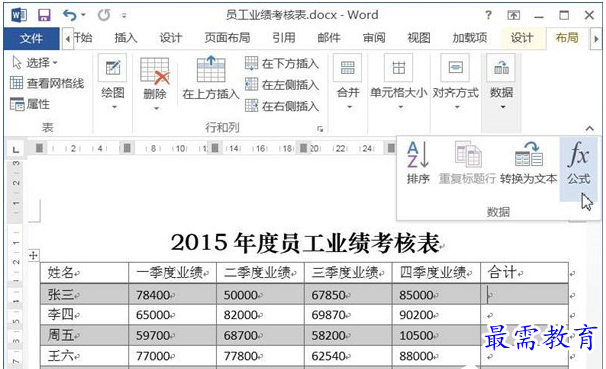The image size is (606, 369).
Task: Click 重复标题行 repeat header rows
Action: click(x=467, y=162)
